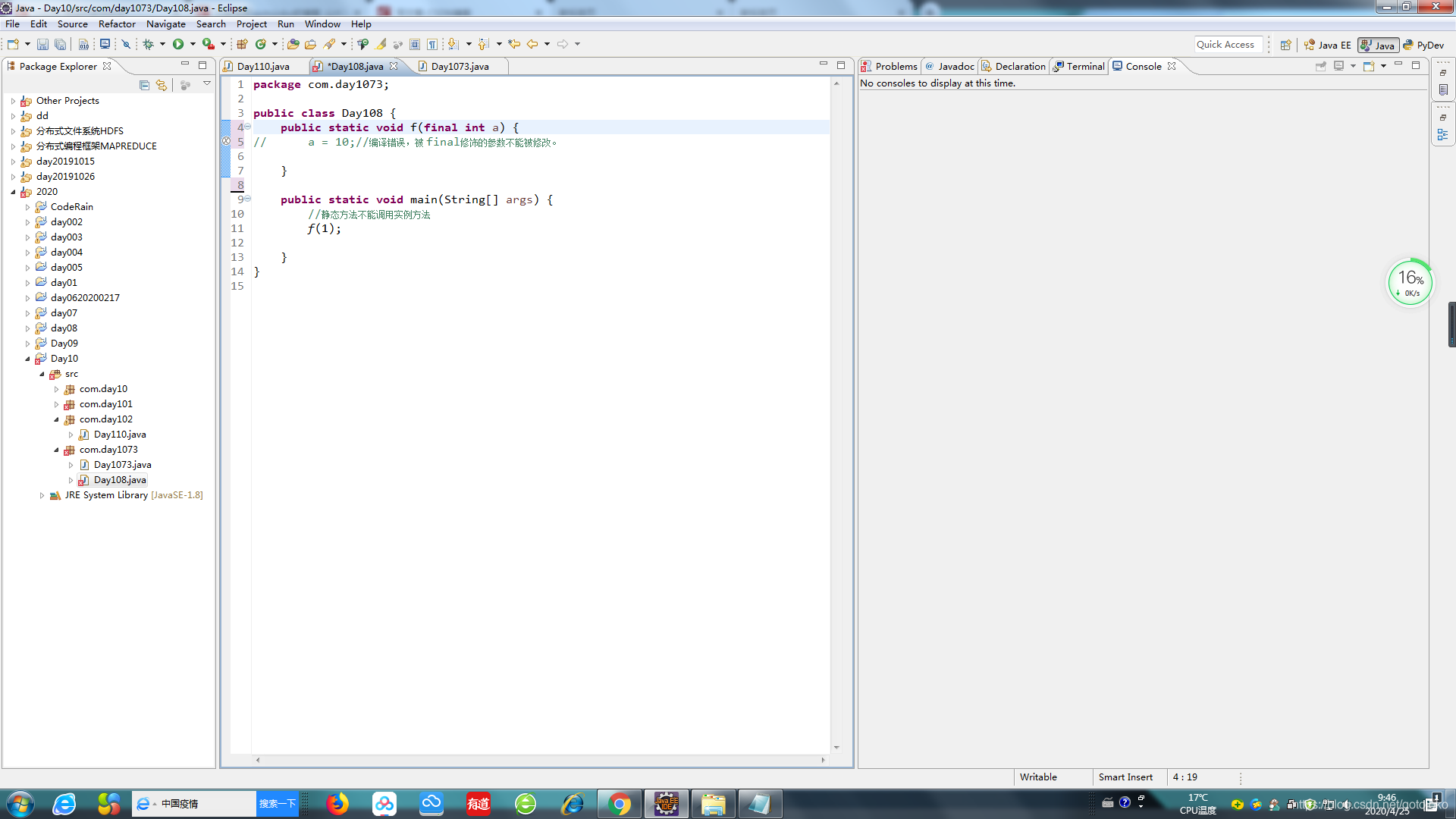Click the Open Task folder icon
The width and height of the screenshot is (1456, 819).
pyautogui.click(x=310, y=44)
